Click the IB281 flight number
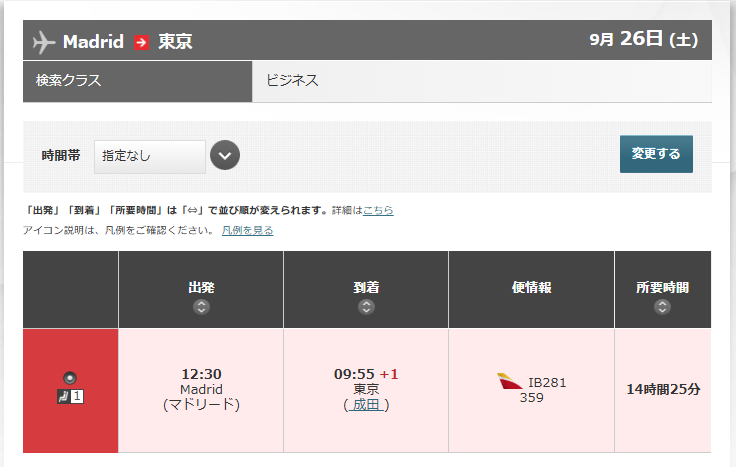Viewport: 736px width, 467px height. pos(547,382)
